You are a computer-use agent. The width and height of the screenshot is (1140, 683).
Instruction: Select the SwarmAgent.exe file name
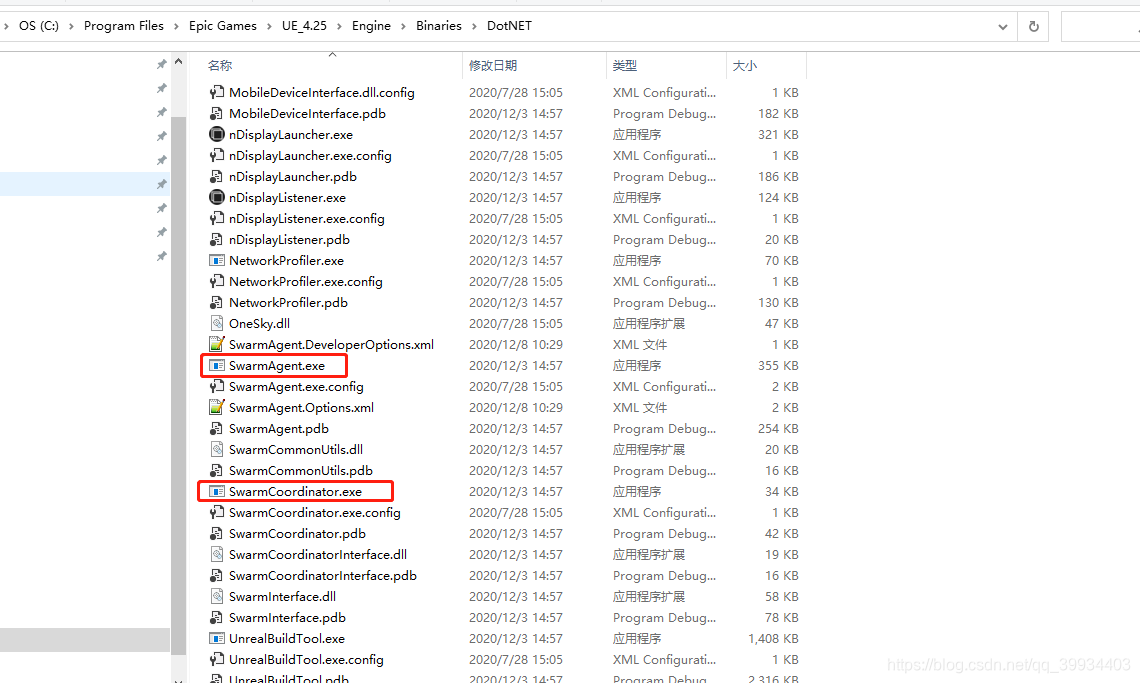coord(277,366)
